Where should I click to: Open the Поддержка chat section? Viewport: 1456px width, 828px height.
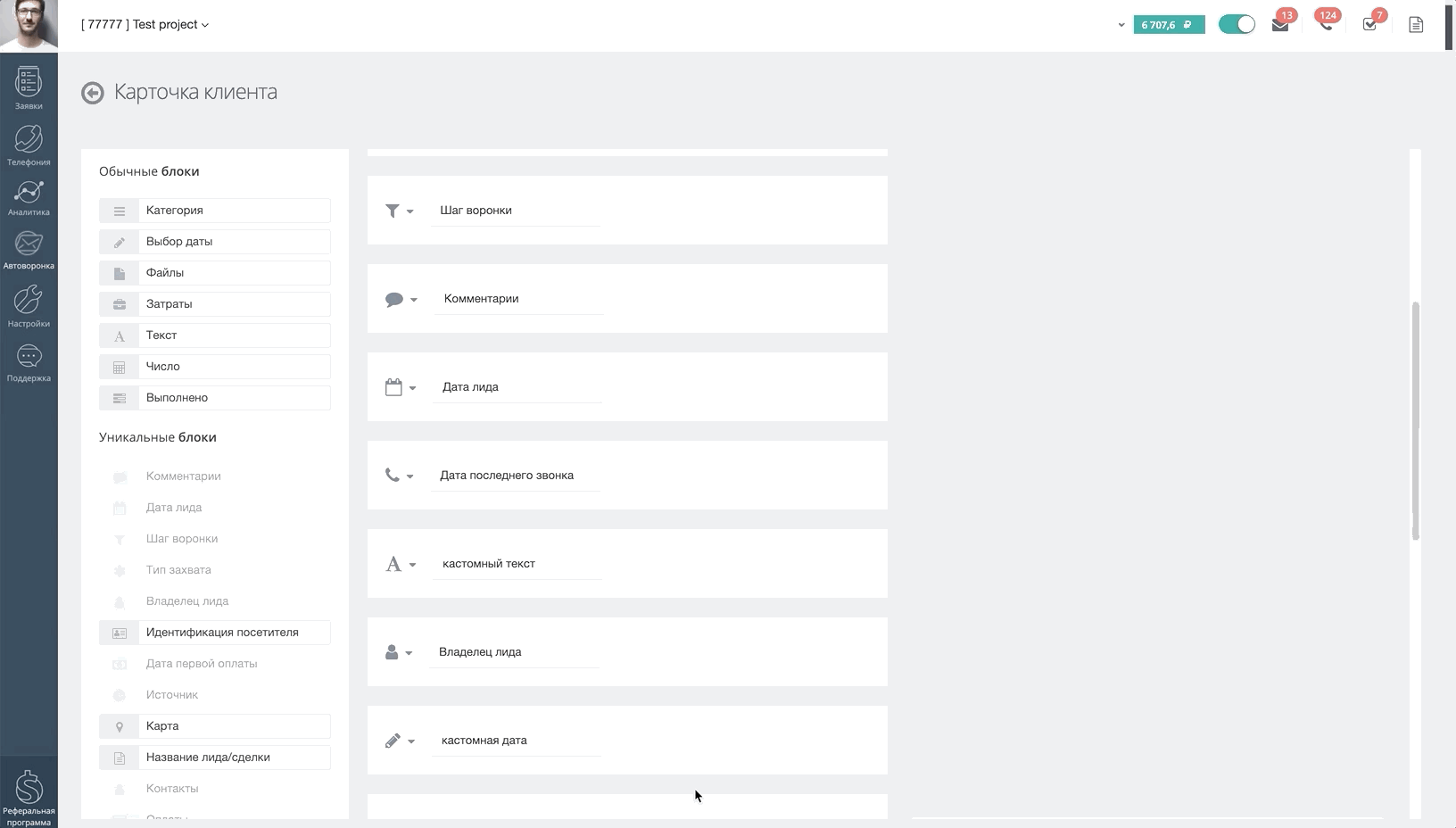[x=29, y=362]
